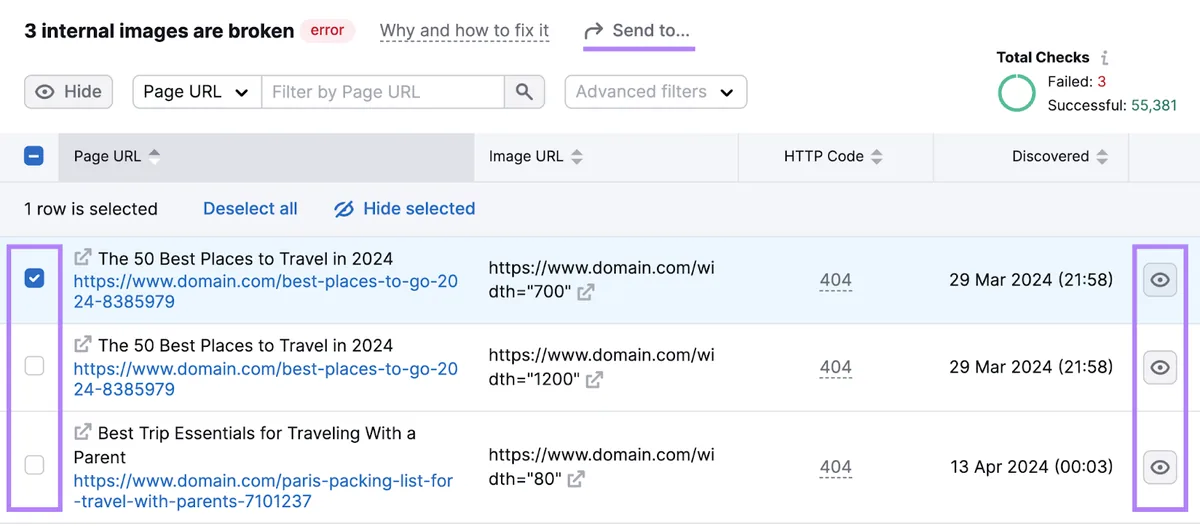1200x526 pixels.
Task: Uncheck the checked first row checkbox
Action: pyautogui.click(x=34, y=279)
